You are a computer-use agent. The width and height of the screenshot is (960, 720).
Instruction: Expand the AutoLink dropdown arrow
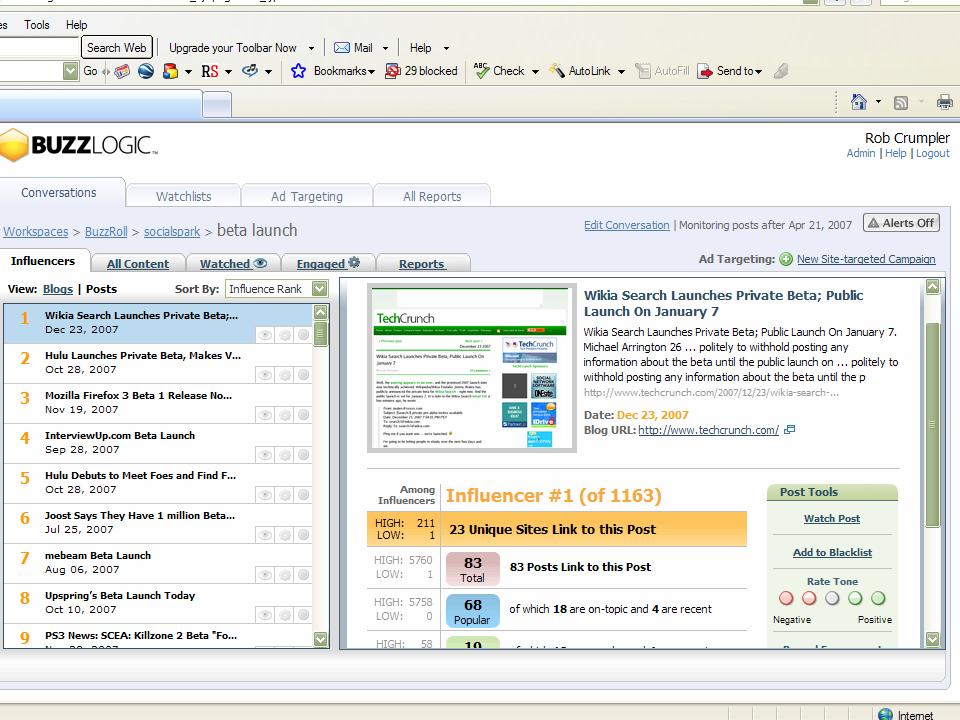pos(621,71)
